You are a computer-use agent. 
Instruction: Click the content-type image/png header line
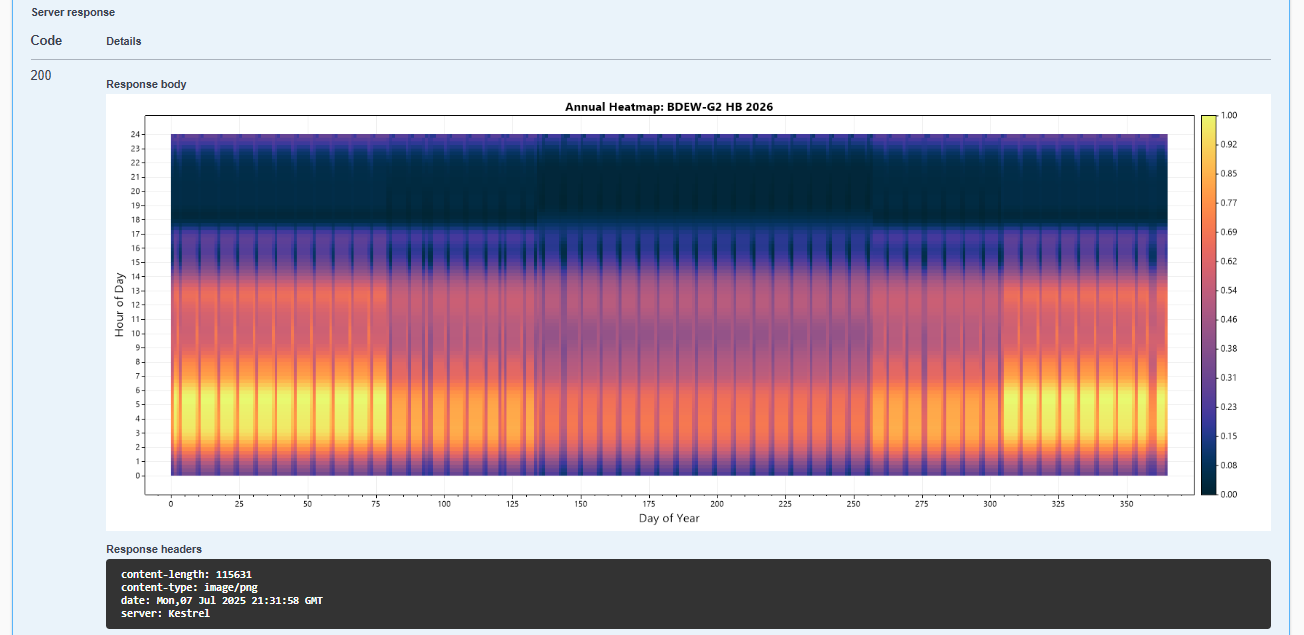189,588
